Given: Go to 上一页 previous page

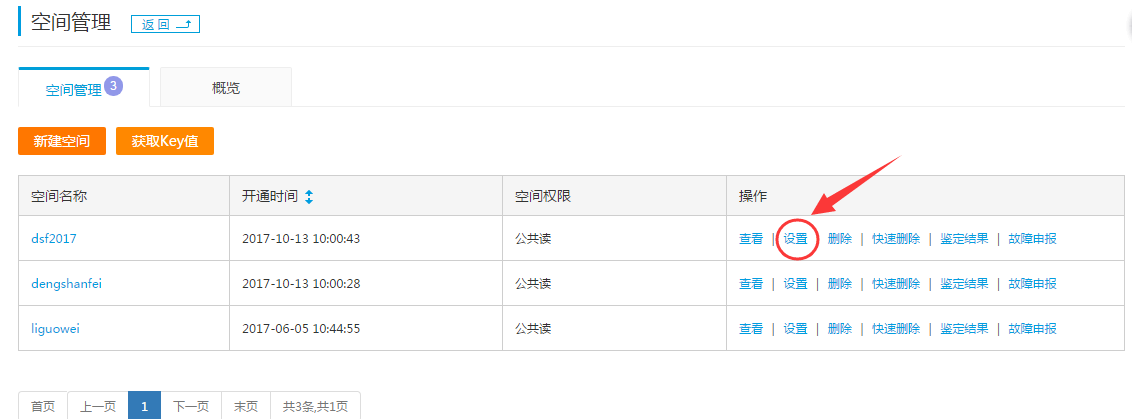Looking at the screenshot, I should 98,406.
